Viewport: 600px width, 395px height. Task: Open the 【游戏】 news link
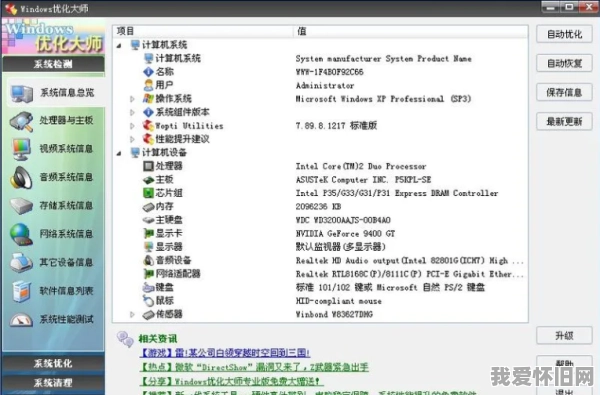[x=225, y=353]
